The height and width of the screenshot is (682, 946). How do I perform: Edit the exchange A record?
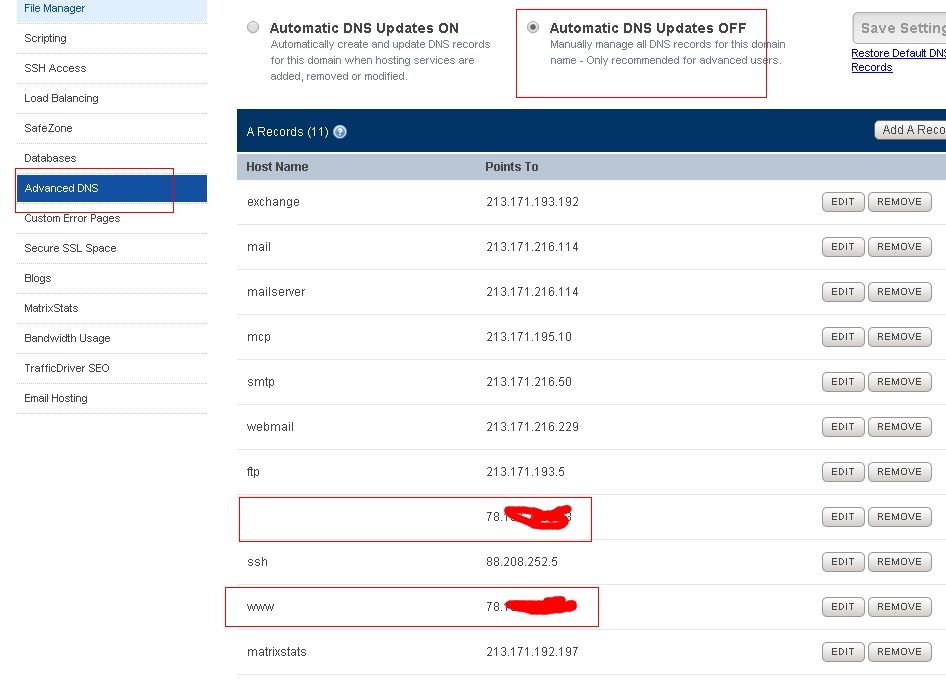[x=843, y=202]
